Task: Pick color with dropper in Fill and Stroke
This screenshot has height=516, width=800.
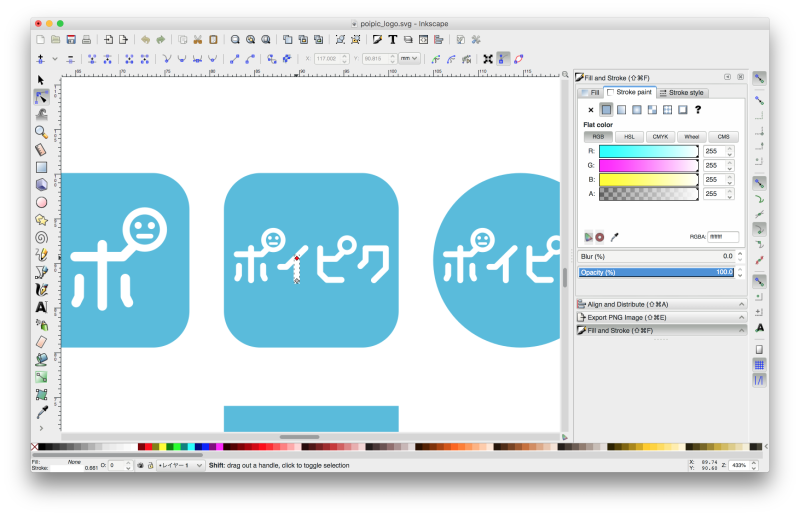Action: pyautogui.click(x=614, y=237)
